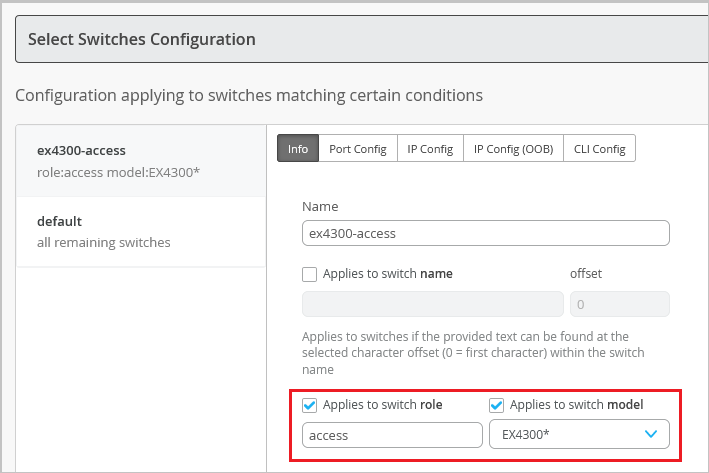Click the switch role field containing access
This screenshot has width=709, height=473.
[x=392, y=435]
